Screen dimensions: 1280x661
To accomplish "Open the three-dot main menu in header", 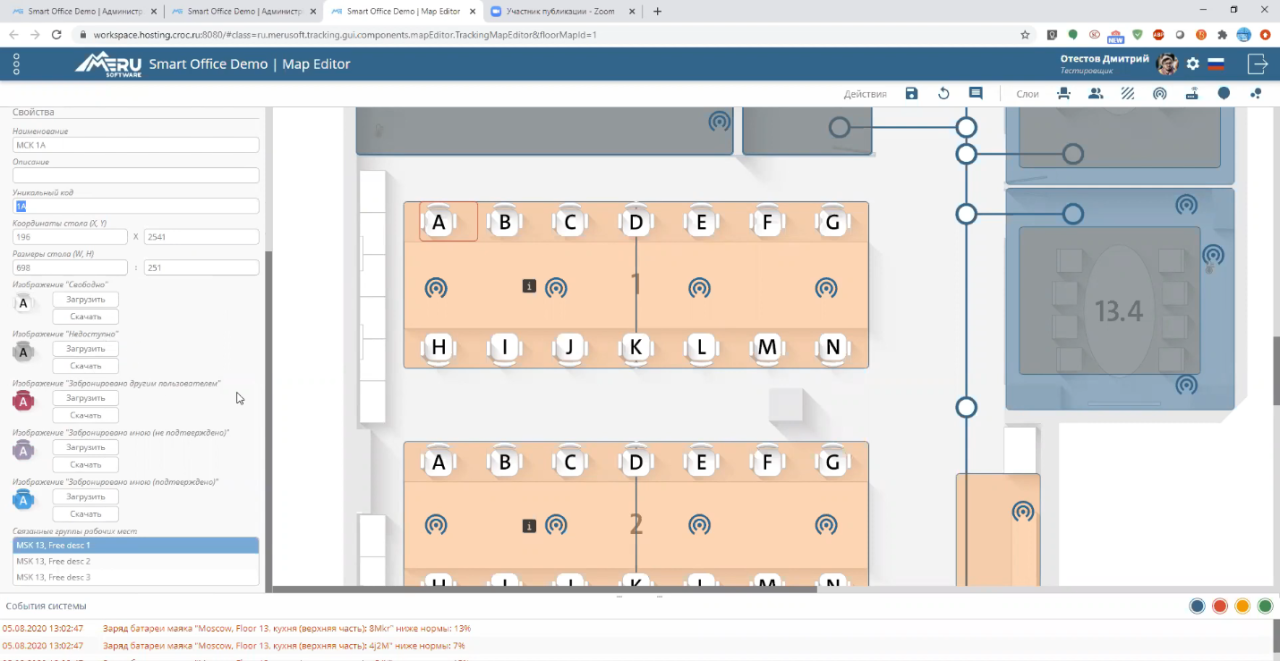I will coord(16,65).
